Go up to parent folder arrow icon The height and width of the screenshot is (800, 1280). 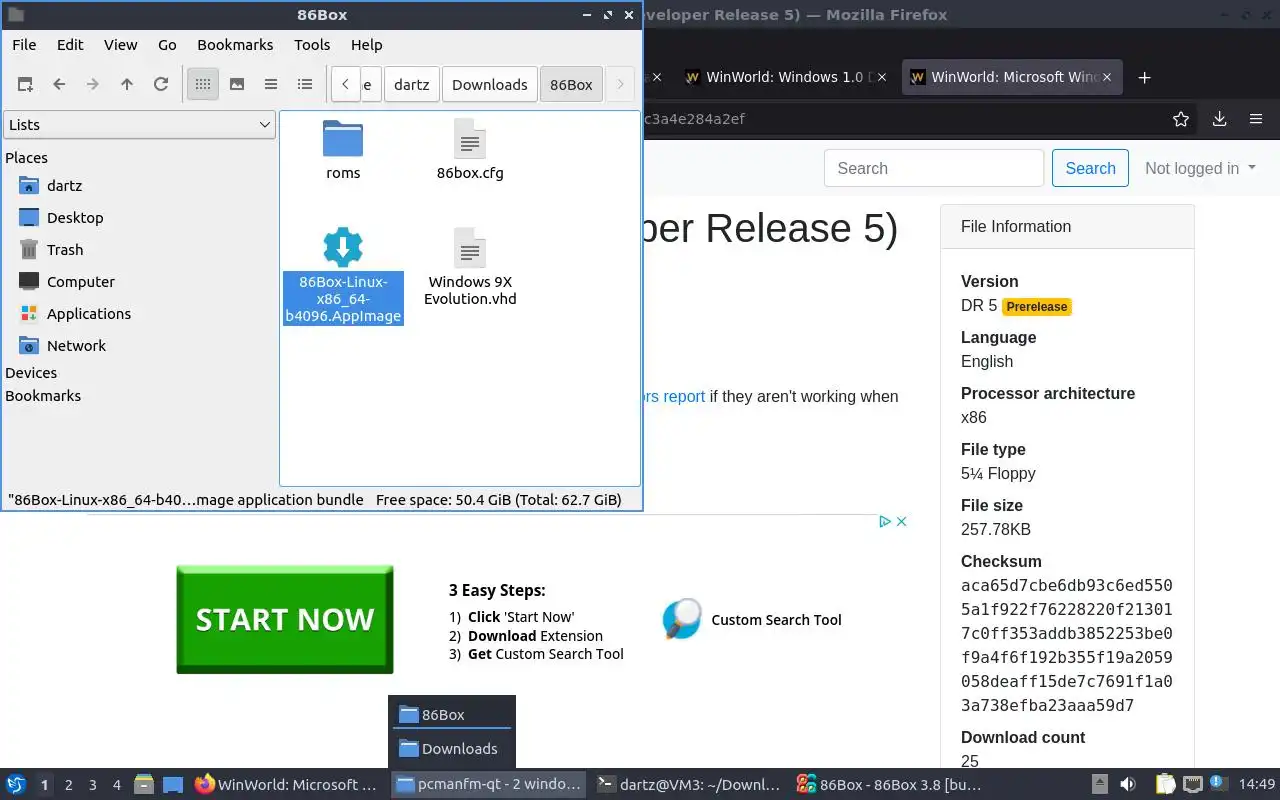click(127, 85)
